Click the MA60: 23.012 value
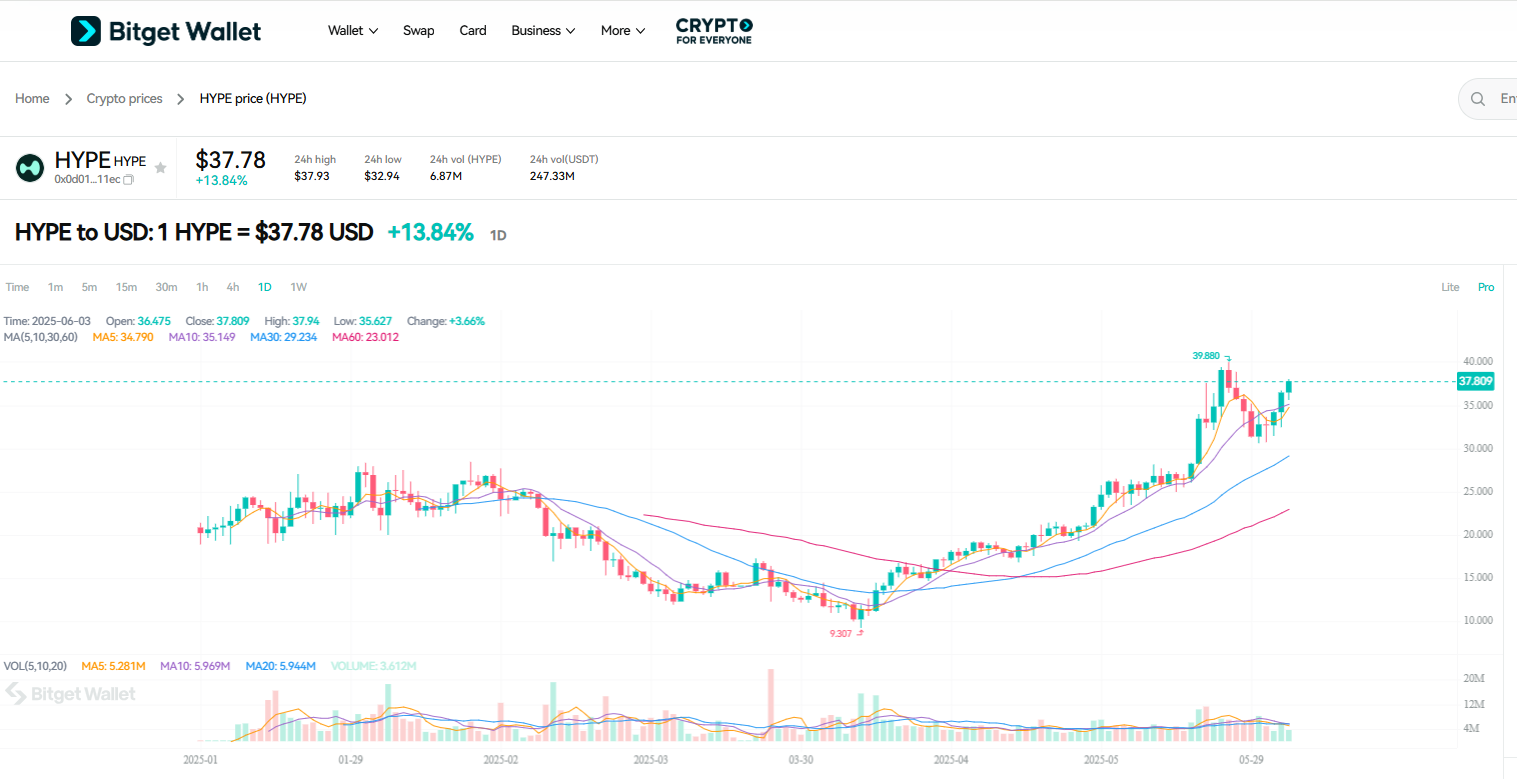The width and height of the screenshot is (1517, 779). (x=365, y=337)
